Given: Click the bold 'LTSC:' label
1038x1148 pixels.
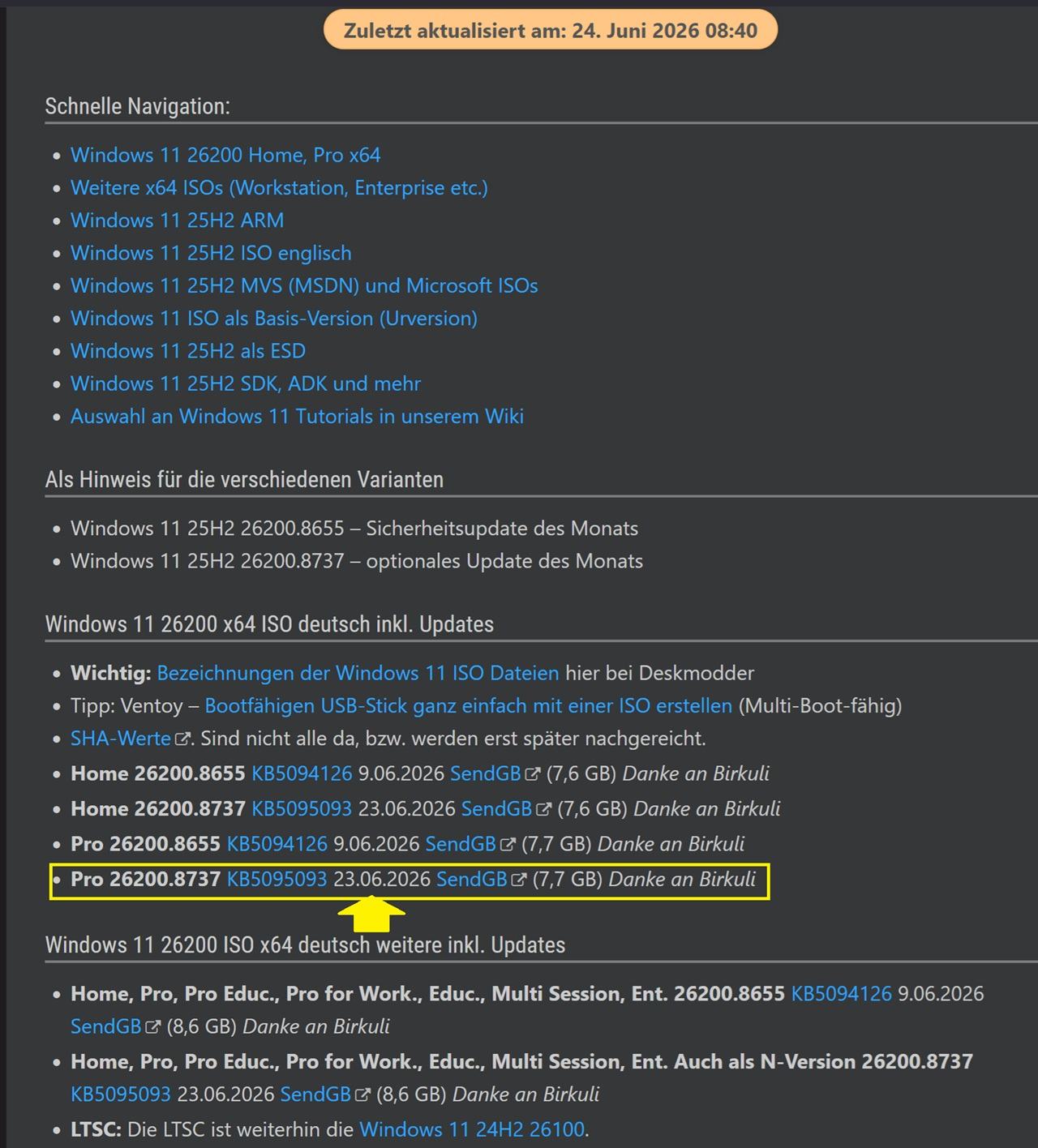Looking at the screenshot, I should pos(97,1129).
